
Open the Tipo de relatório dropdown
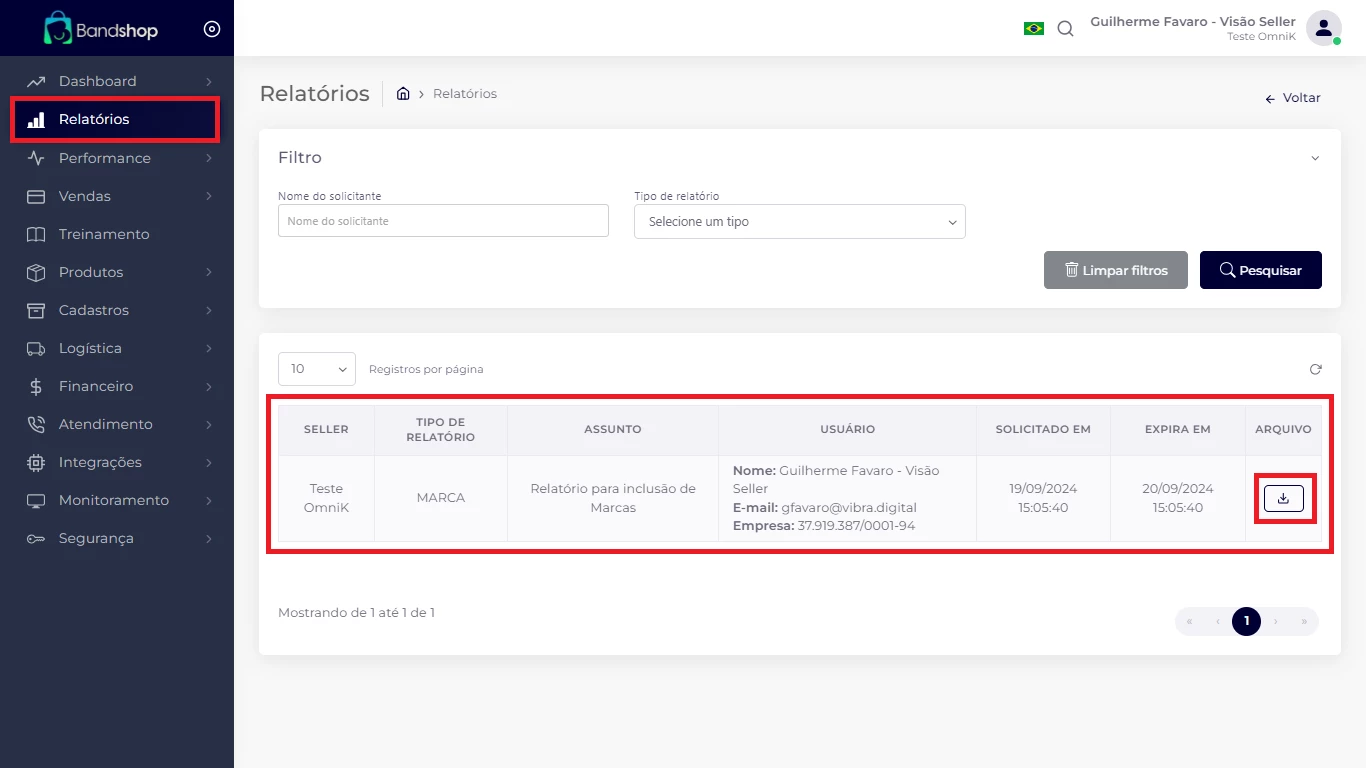point(799,222)
